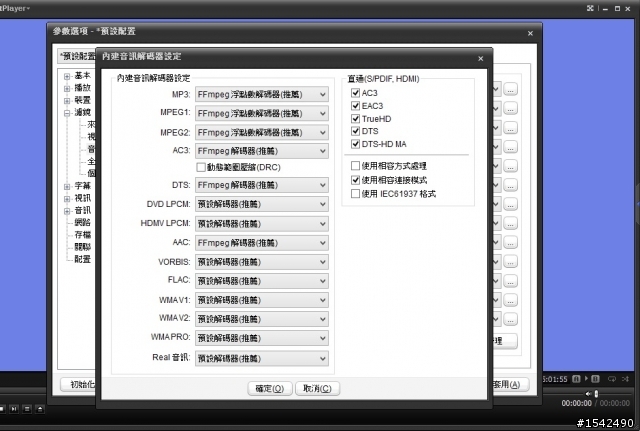
Task: Select 存檔 in the preferences tree
Action: click(82, 235)
